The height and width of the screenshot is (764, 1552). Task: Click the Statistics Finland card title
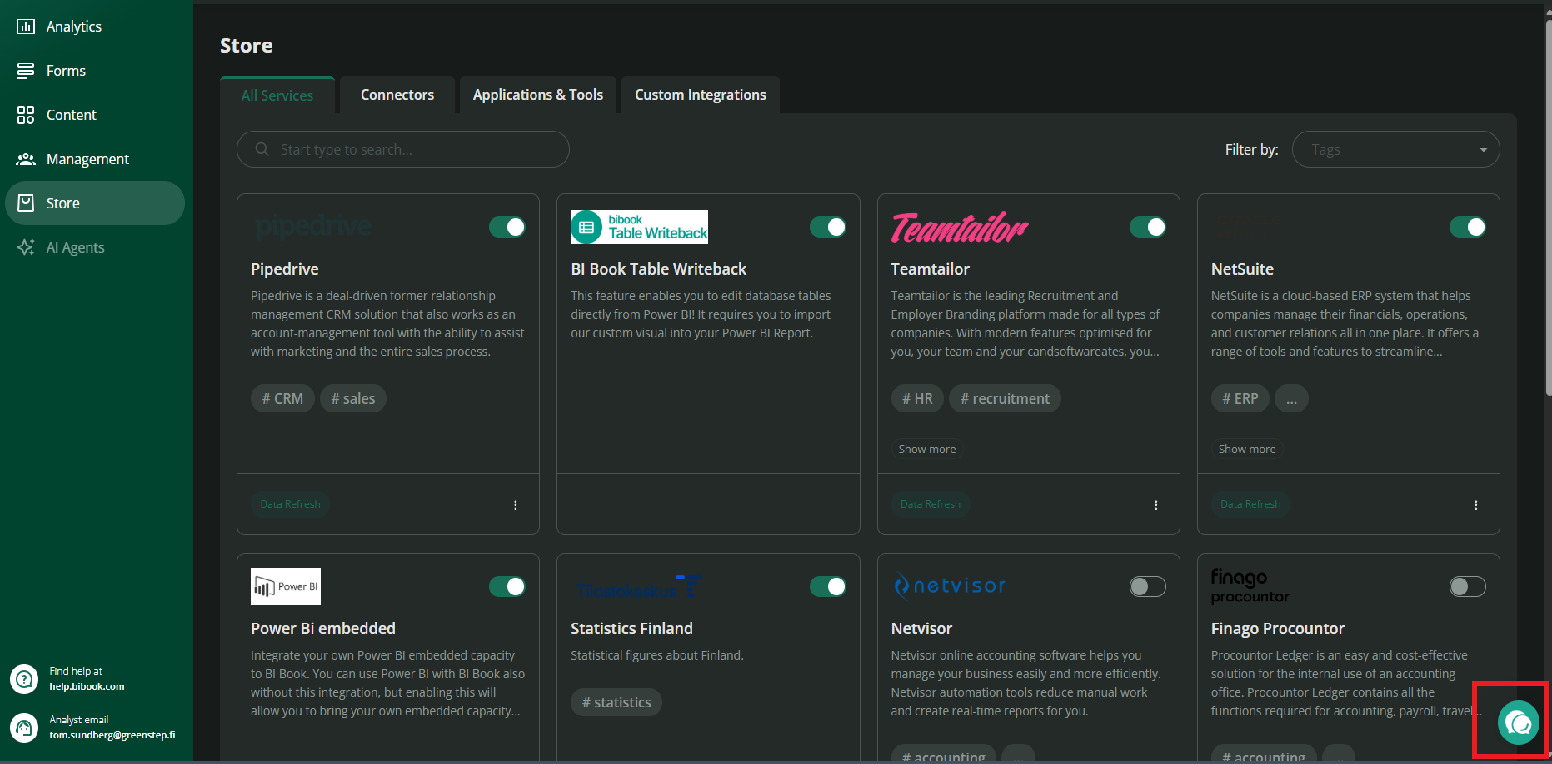coord(631,628)
